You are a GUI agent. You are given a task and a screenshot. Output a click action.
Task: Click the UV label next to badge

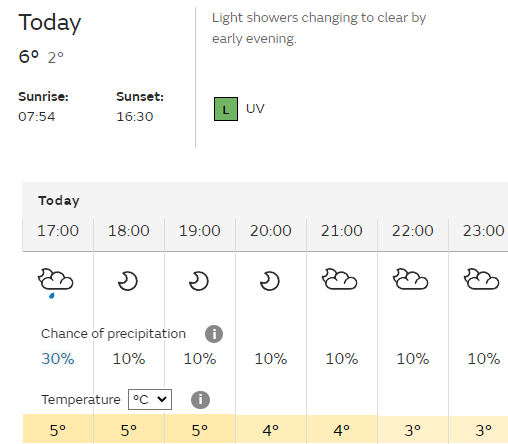point(255,109)
